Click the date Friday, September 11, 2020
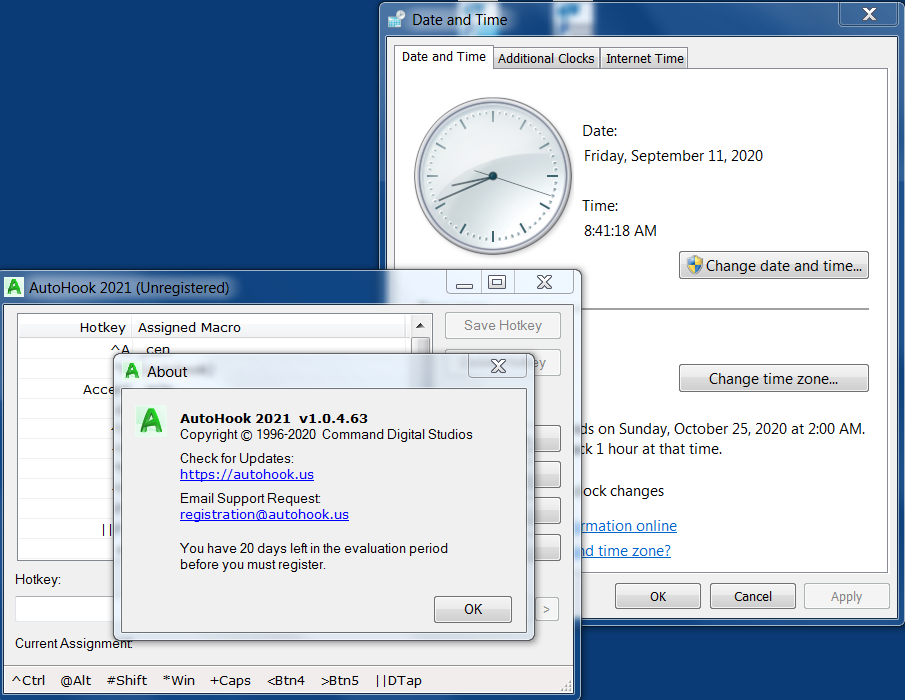 (673, 156)
